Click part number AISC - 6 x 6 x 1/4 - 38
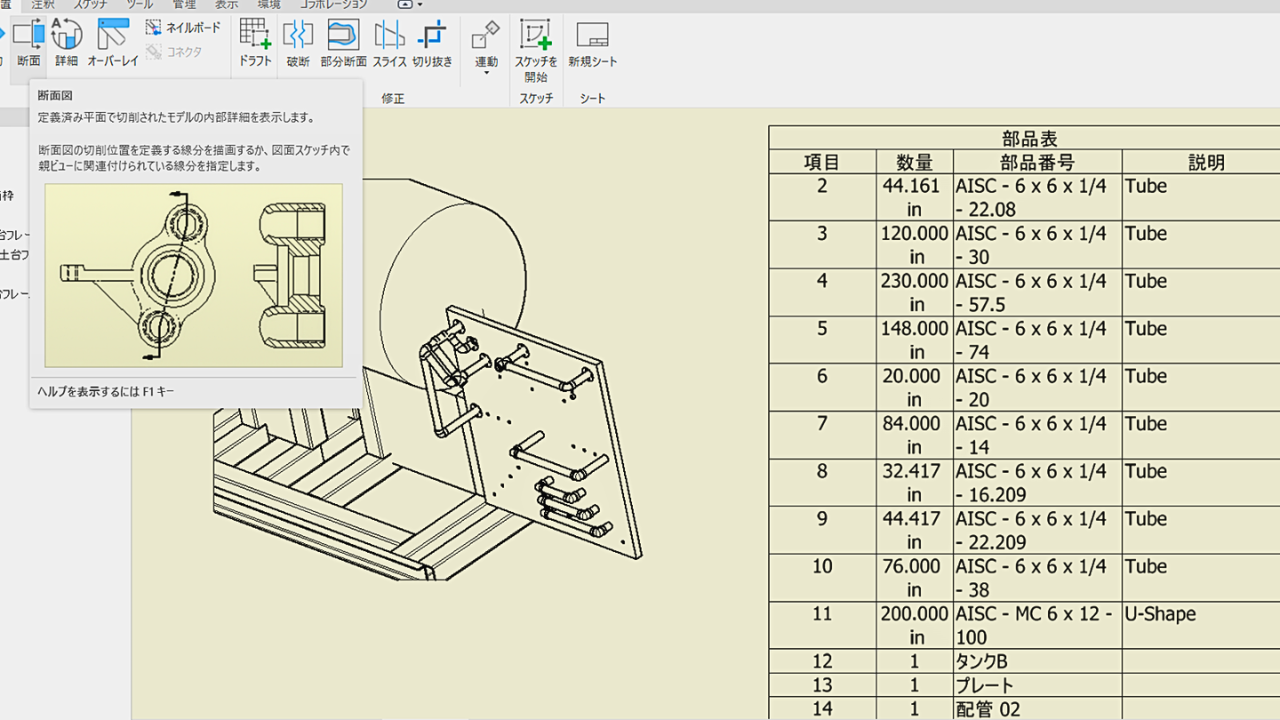The image size is (1280, 720). (1037, 578)
